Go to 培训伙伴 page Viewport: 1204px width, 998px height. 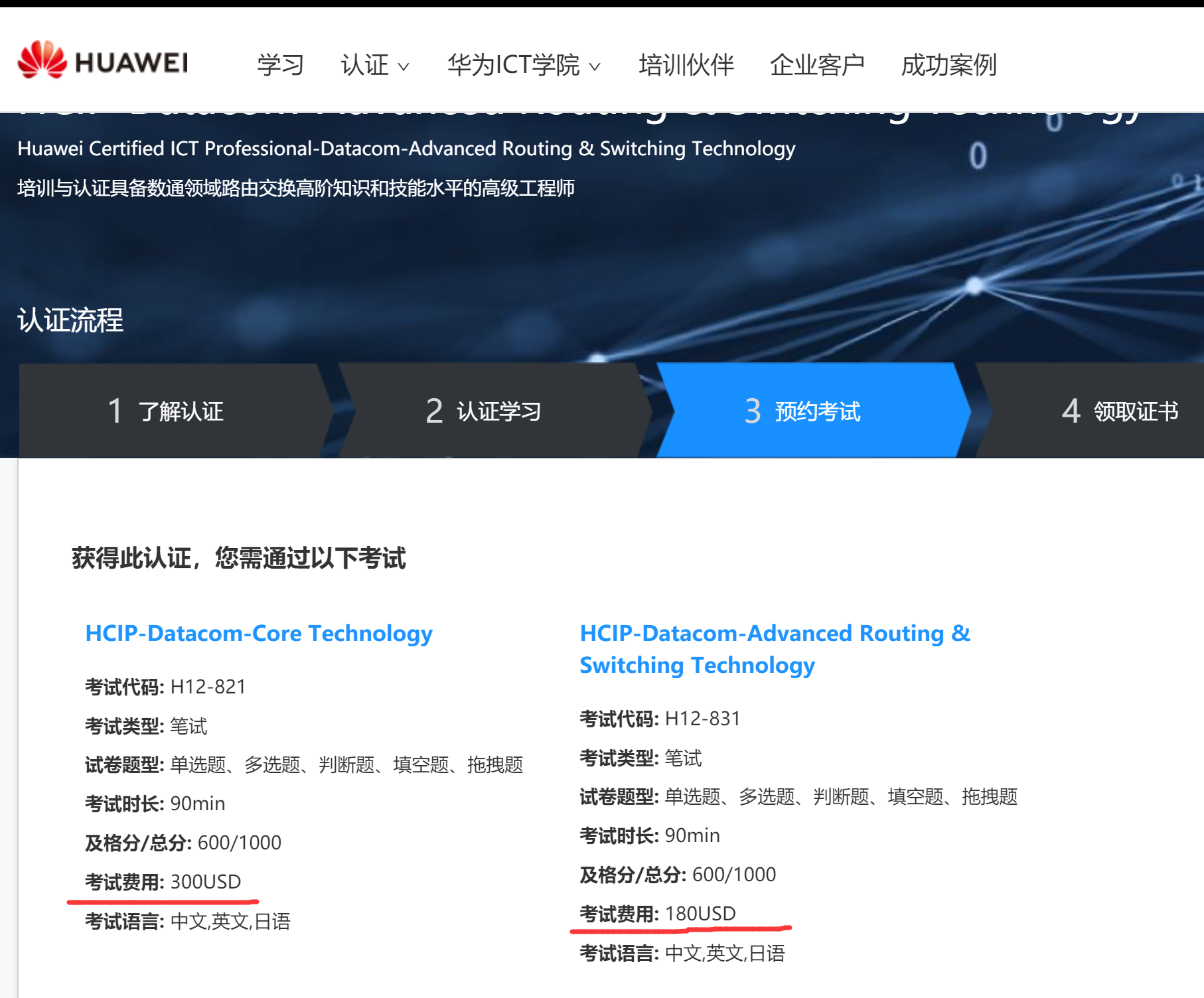686,64
